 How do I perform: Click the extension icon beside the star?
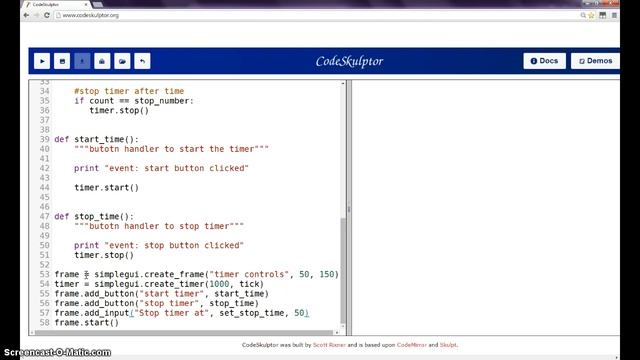(602, 15)
